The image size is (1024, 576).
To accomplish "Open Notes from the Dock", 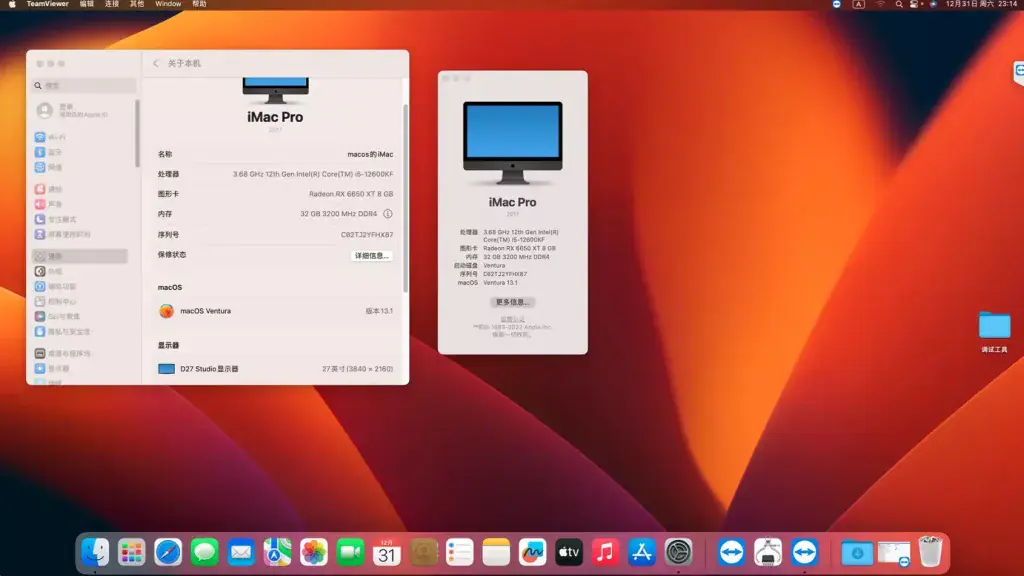I will click(496, 552).
